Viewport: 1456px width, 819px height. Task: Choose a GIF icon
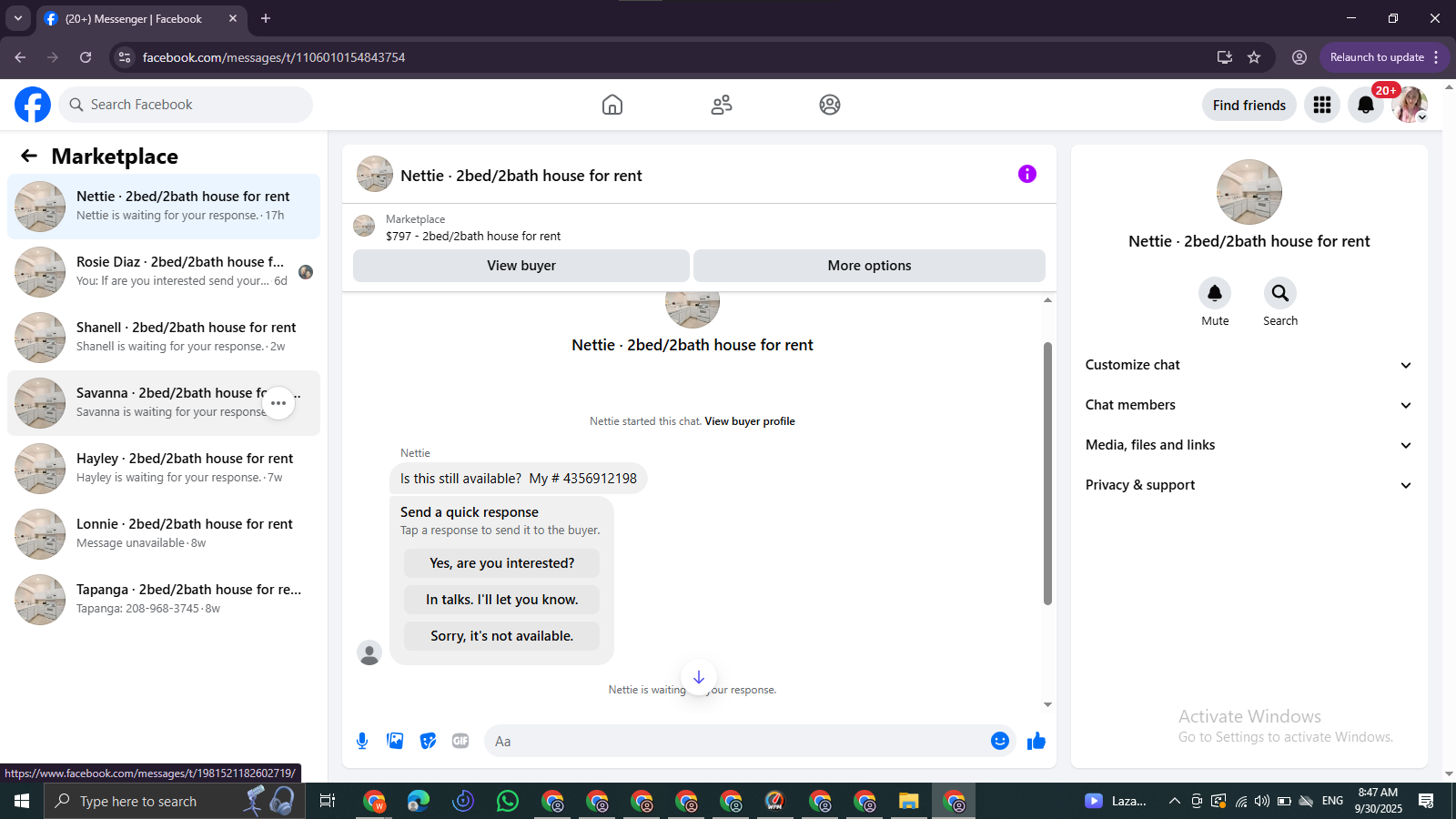(x=460, y=741)
